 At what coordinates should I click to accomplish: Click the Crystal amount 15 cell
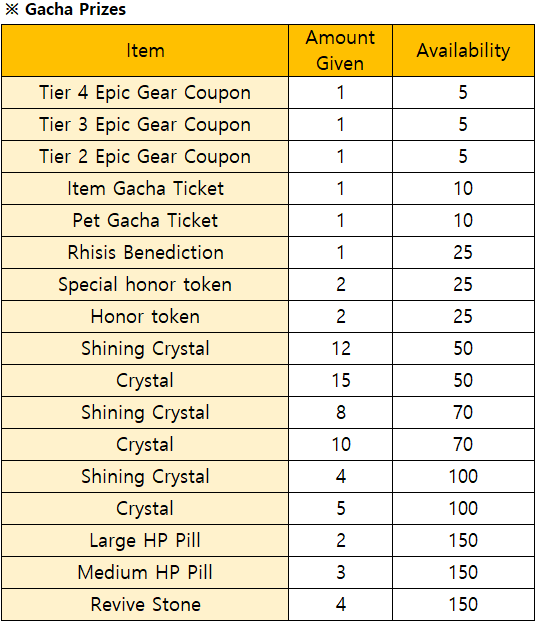340,381
